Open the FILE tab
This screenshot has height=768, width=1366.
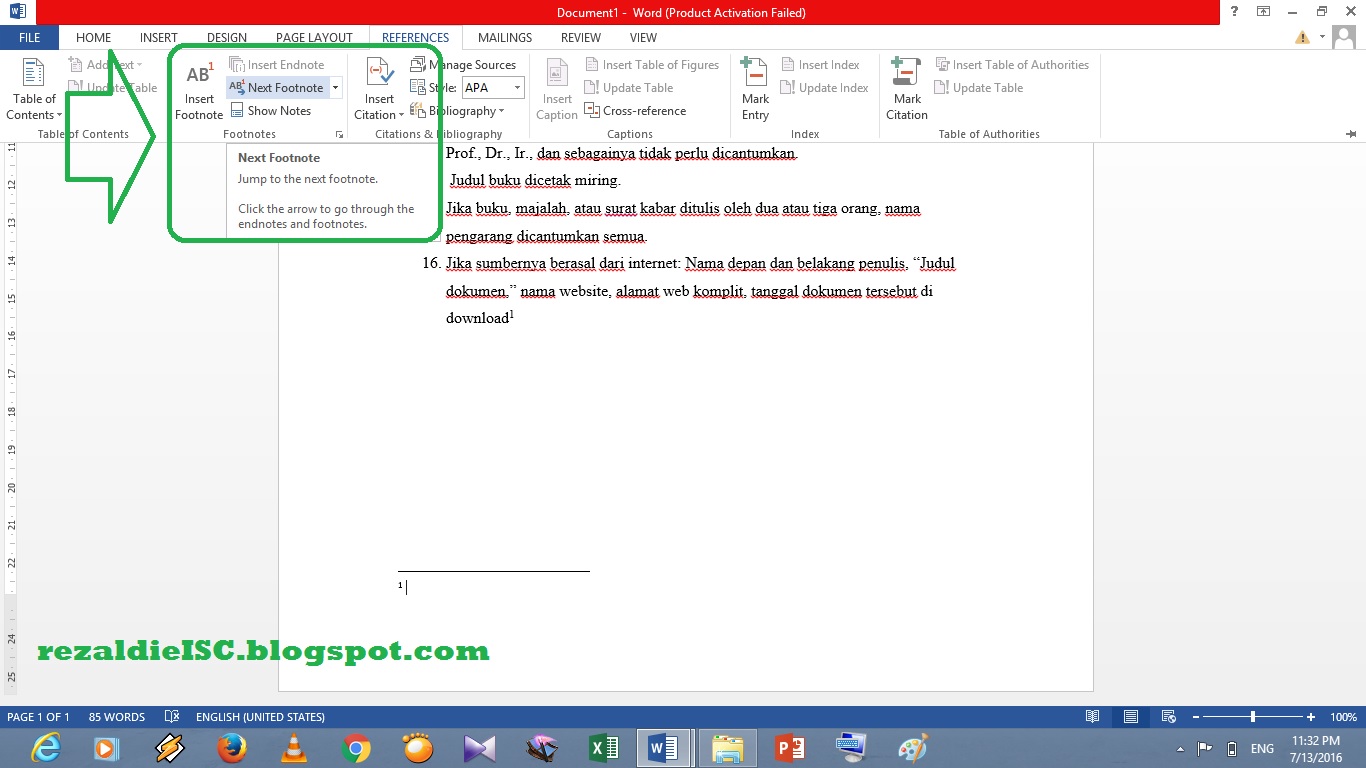29,38
